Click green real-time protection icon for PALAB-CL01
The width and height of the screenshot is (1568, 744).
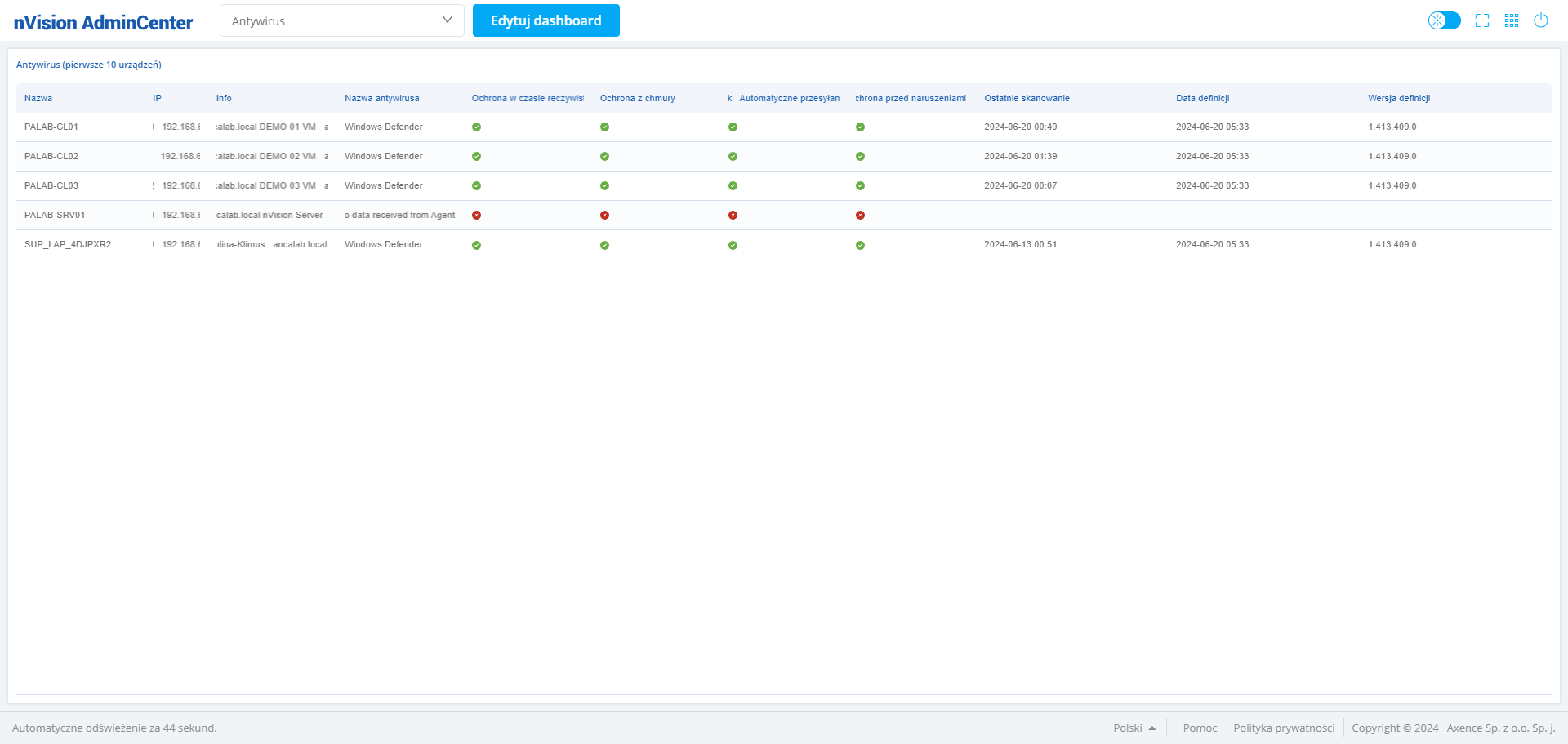click(x=476, y=127)
